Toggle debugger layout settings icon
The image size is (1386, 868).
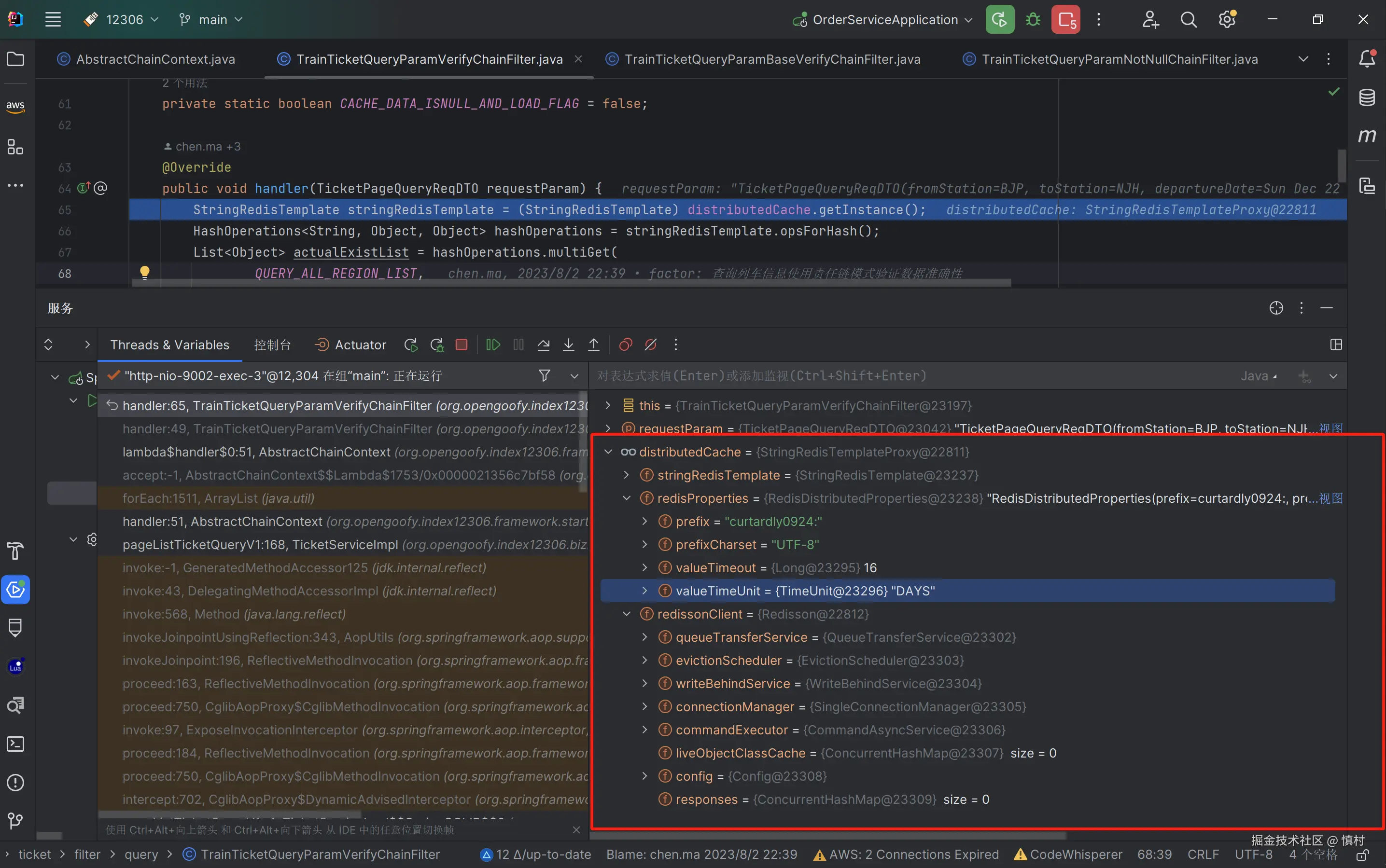1336,344
